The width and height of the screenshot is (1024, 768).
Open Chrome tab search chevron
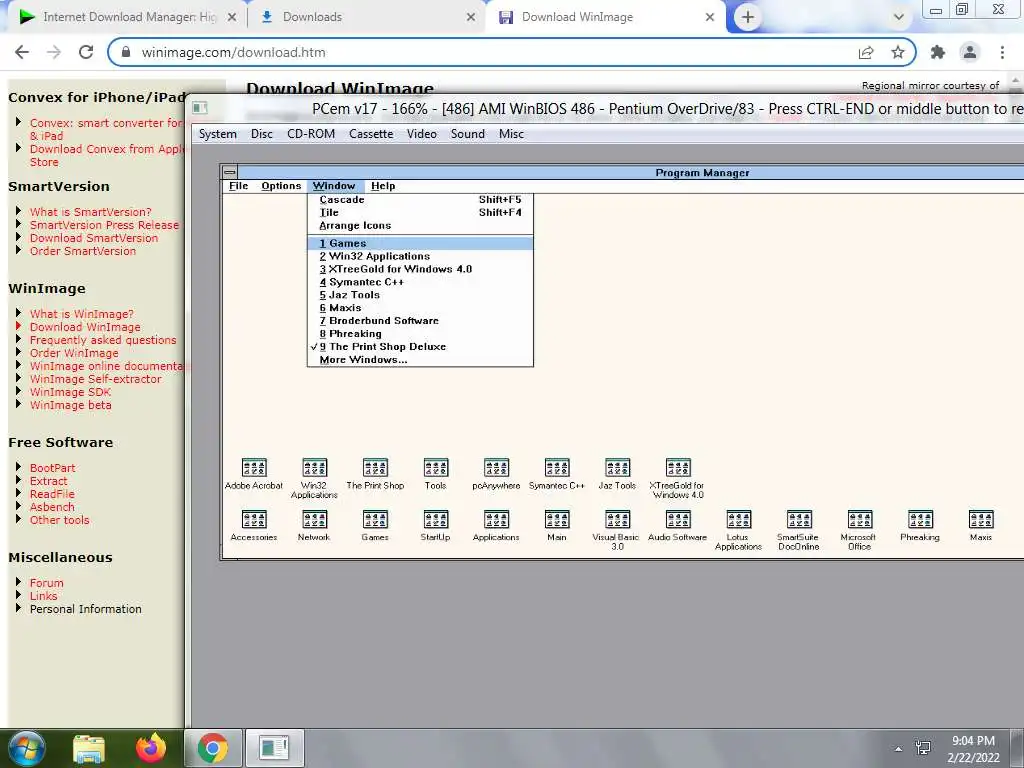pos(899,17)
